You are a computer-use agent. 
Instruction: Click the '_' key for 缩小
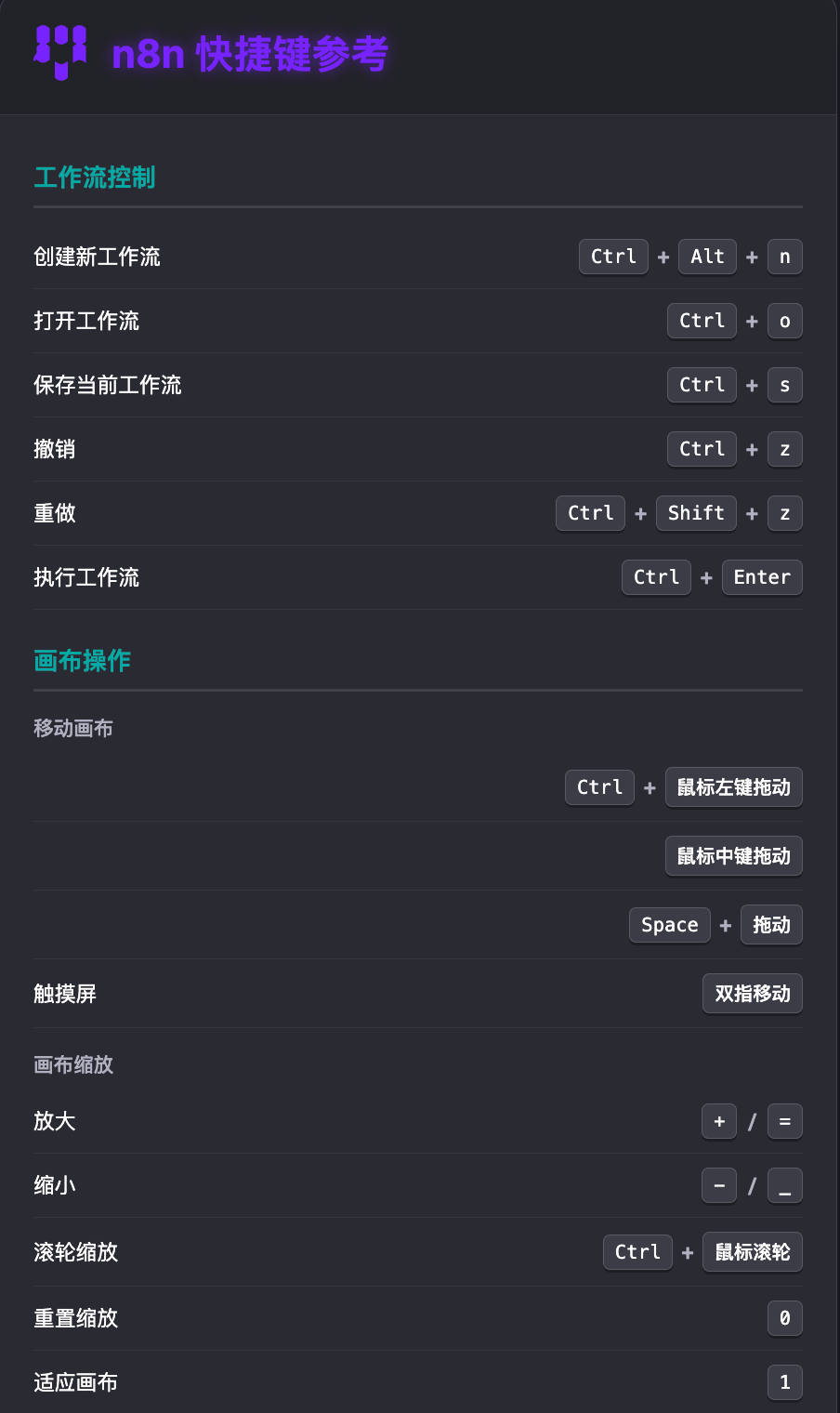point(784,1185)
